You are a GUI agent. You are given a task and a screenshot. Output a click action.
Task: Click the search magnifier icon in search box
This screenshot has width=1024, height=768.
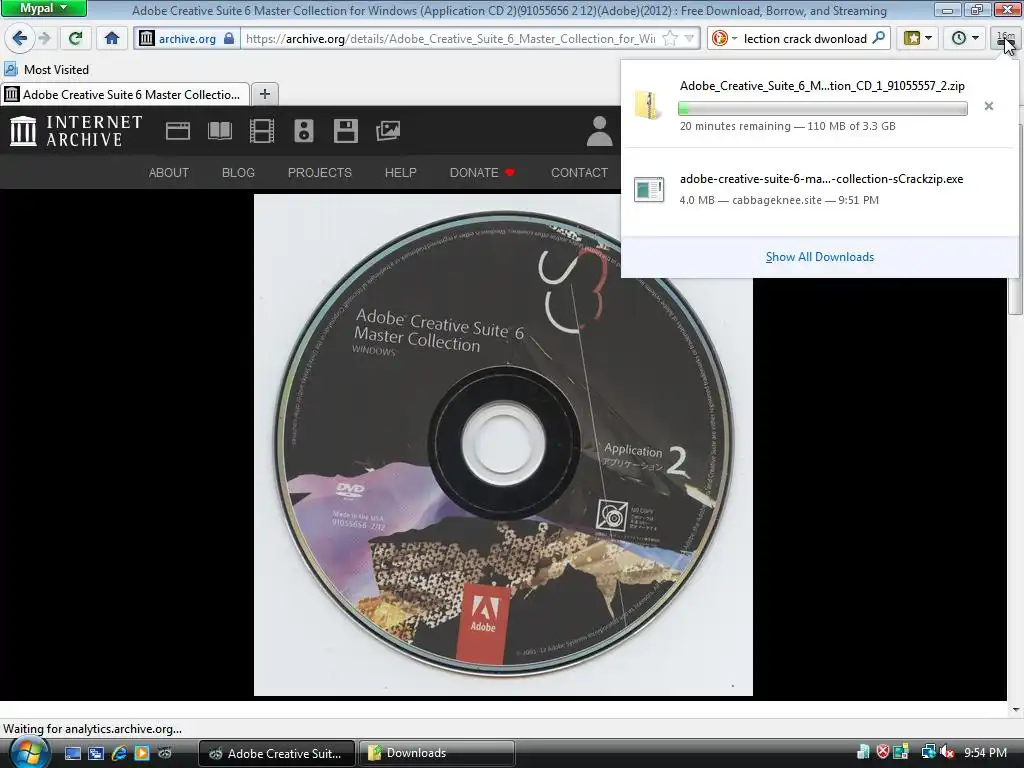coord(879,38)
